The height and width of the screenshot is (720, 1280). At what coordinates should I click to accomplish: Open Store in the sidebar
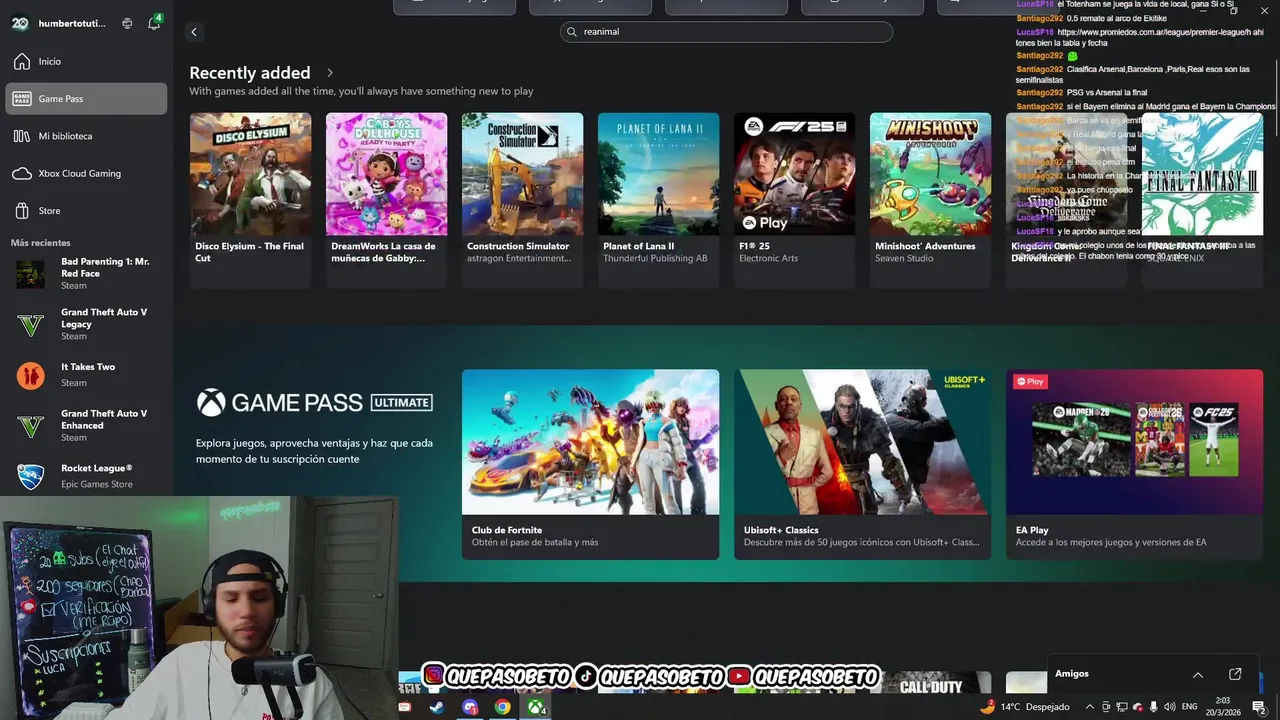point(86,211)
